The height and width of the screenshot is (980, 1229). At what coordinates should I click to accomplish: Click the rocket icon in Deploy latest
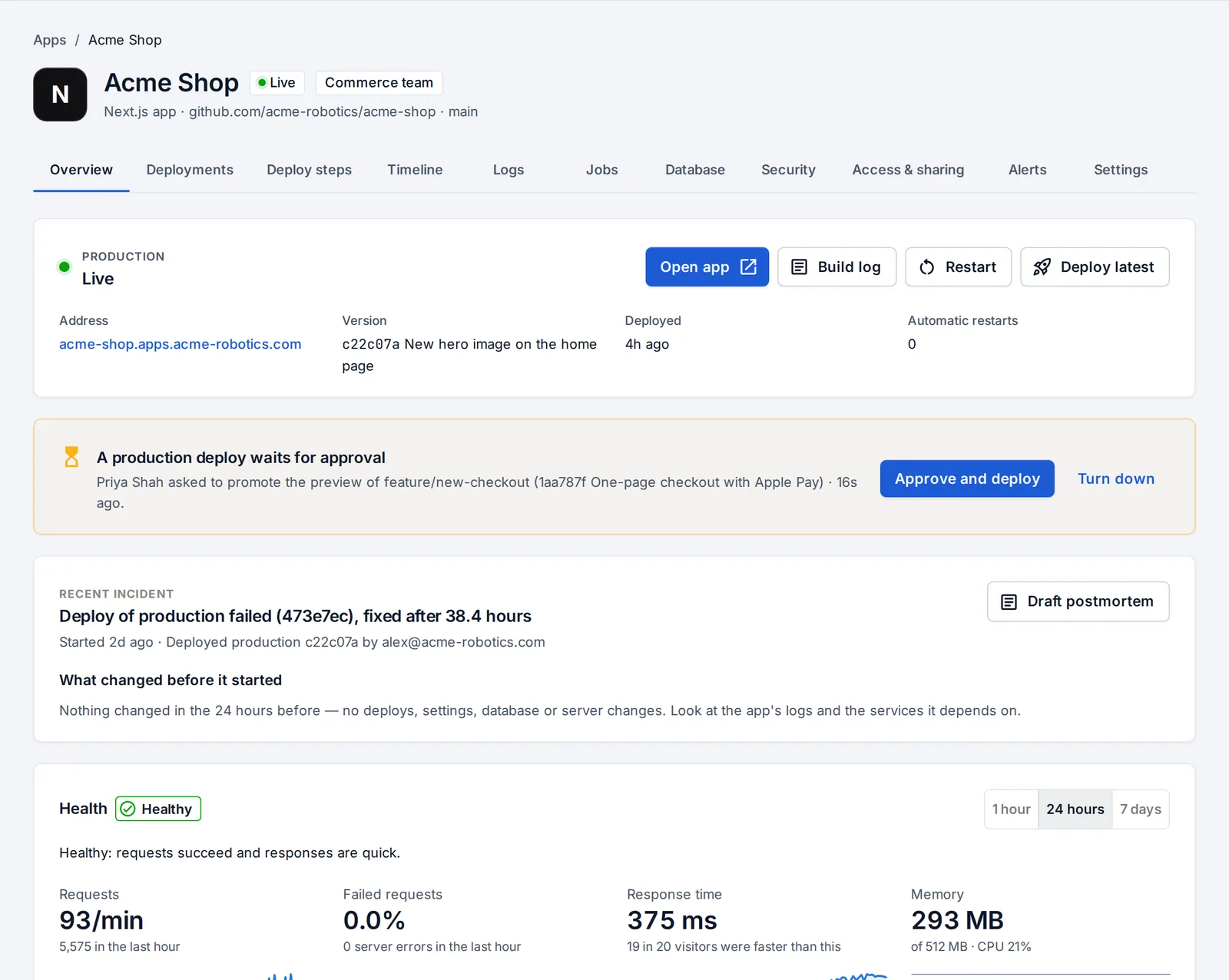coord(1042,267)
